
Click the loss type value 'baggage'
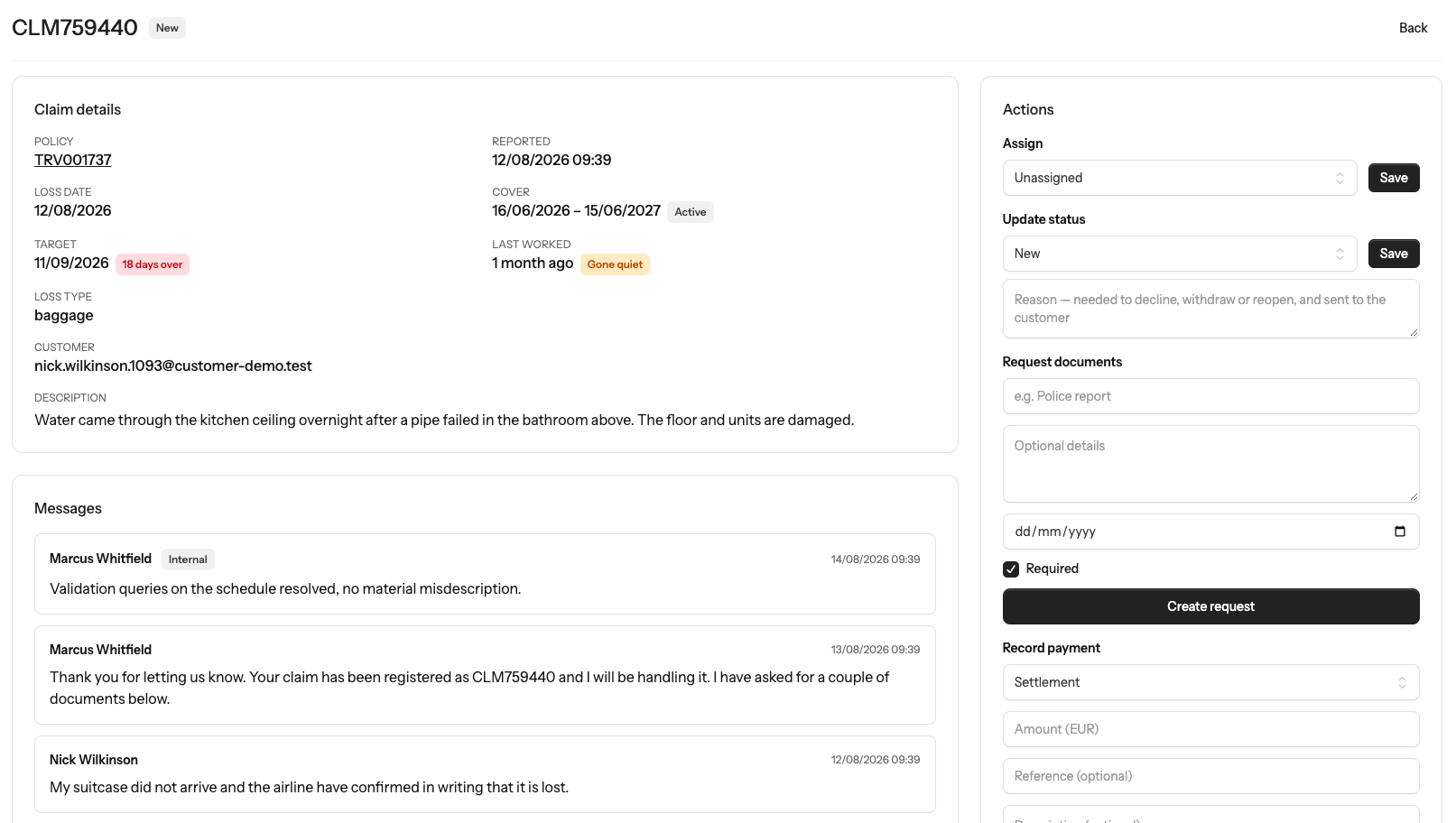coord(64,315)
